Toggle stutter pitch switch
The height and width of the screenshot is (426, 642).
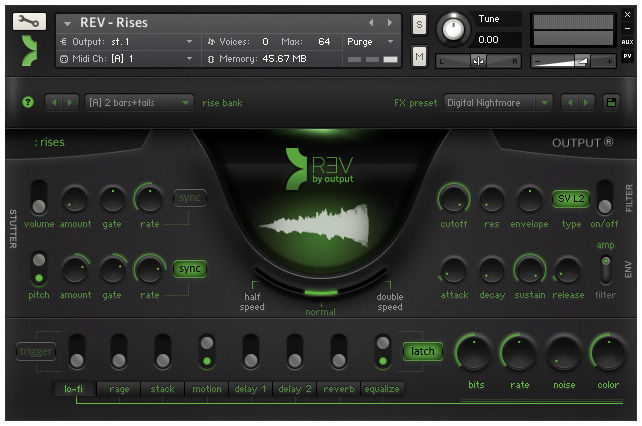[39, 269]
